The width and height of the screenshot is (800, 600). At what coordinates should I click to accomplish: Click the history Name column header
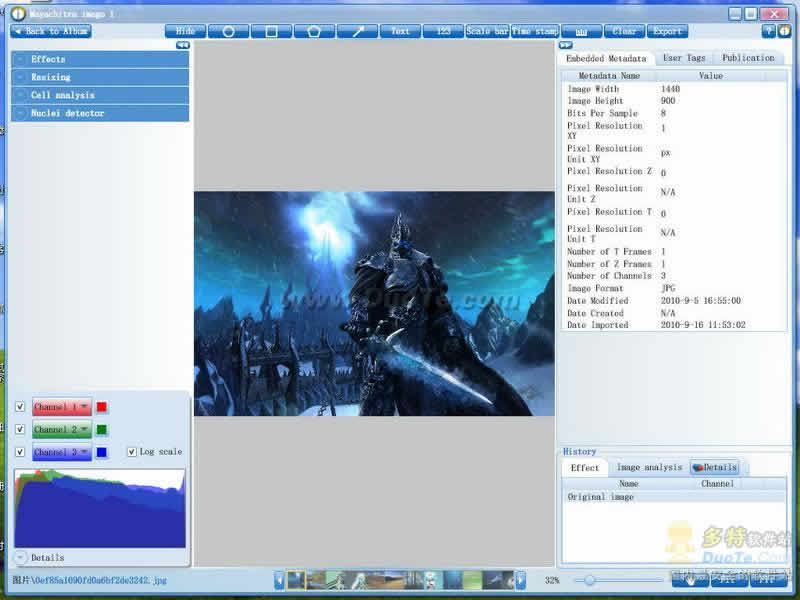(629, 483)
